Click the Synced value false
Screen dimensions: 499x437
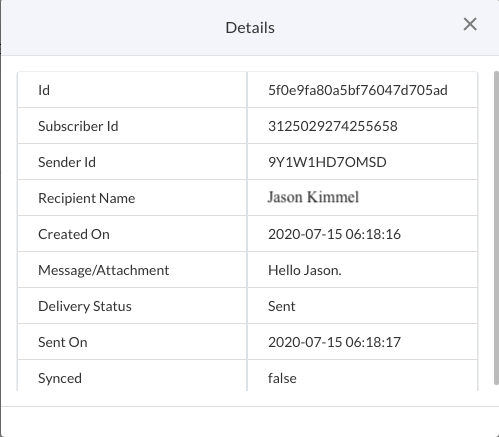point(282,378)
